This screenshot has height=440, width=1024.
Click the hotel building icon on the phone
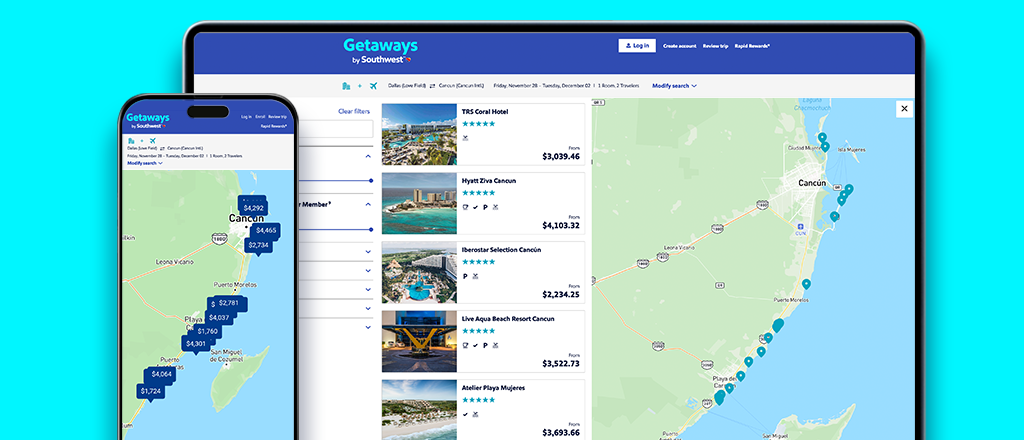click(131, 140)
